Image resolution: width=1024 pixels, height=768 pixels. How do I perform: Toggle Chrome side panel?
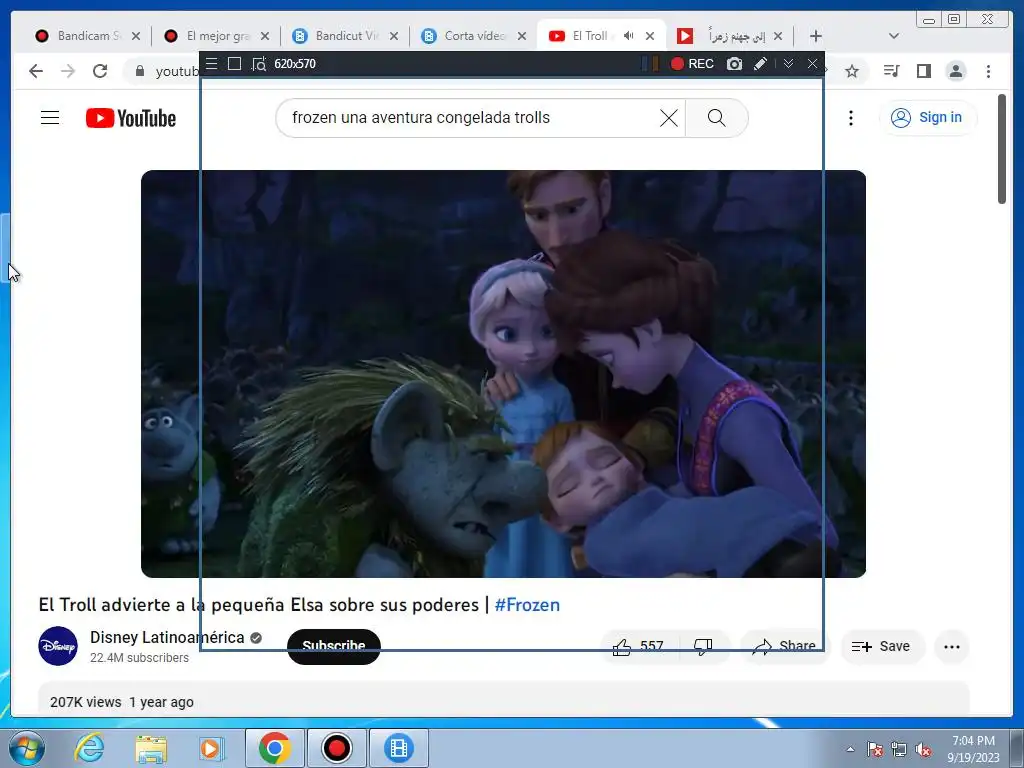923,71
